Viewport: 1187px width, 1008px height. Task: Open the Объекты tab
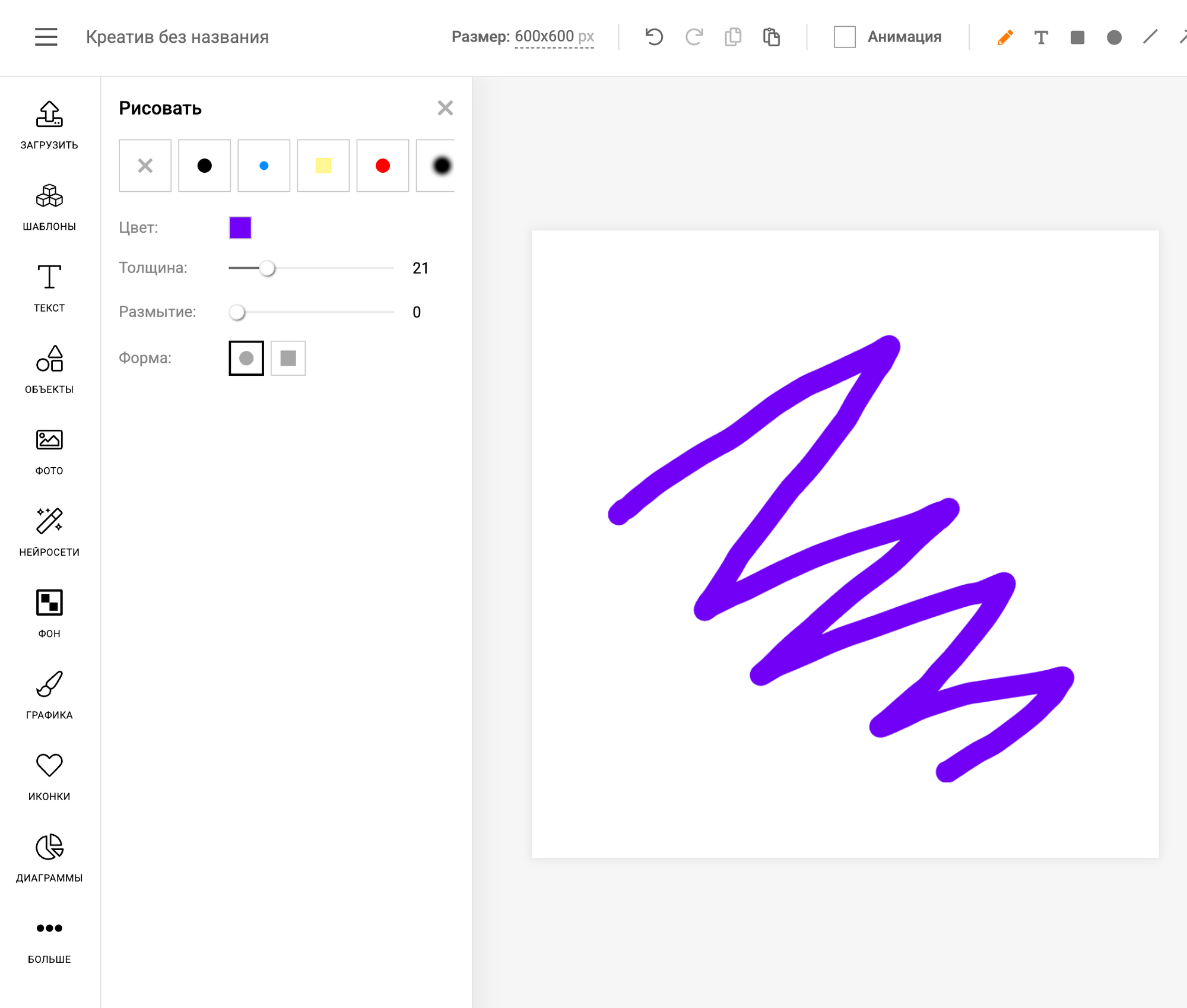click(49, 369)
